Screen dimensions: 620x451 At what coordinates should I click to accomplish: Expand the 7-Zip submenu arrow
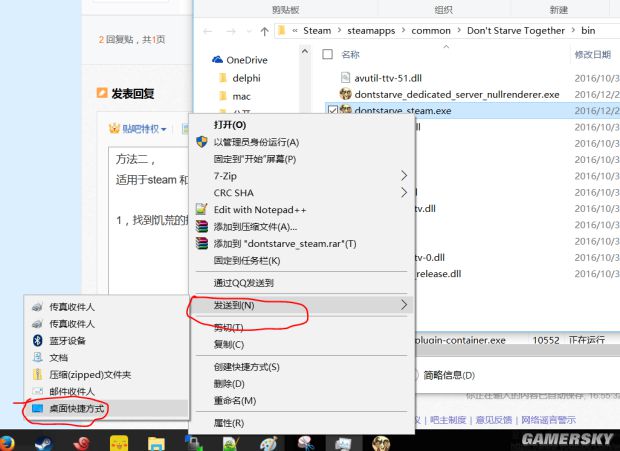click(x=404, y=175)
